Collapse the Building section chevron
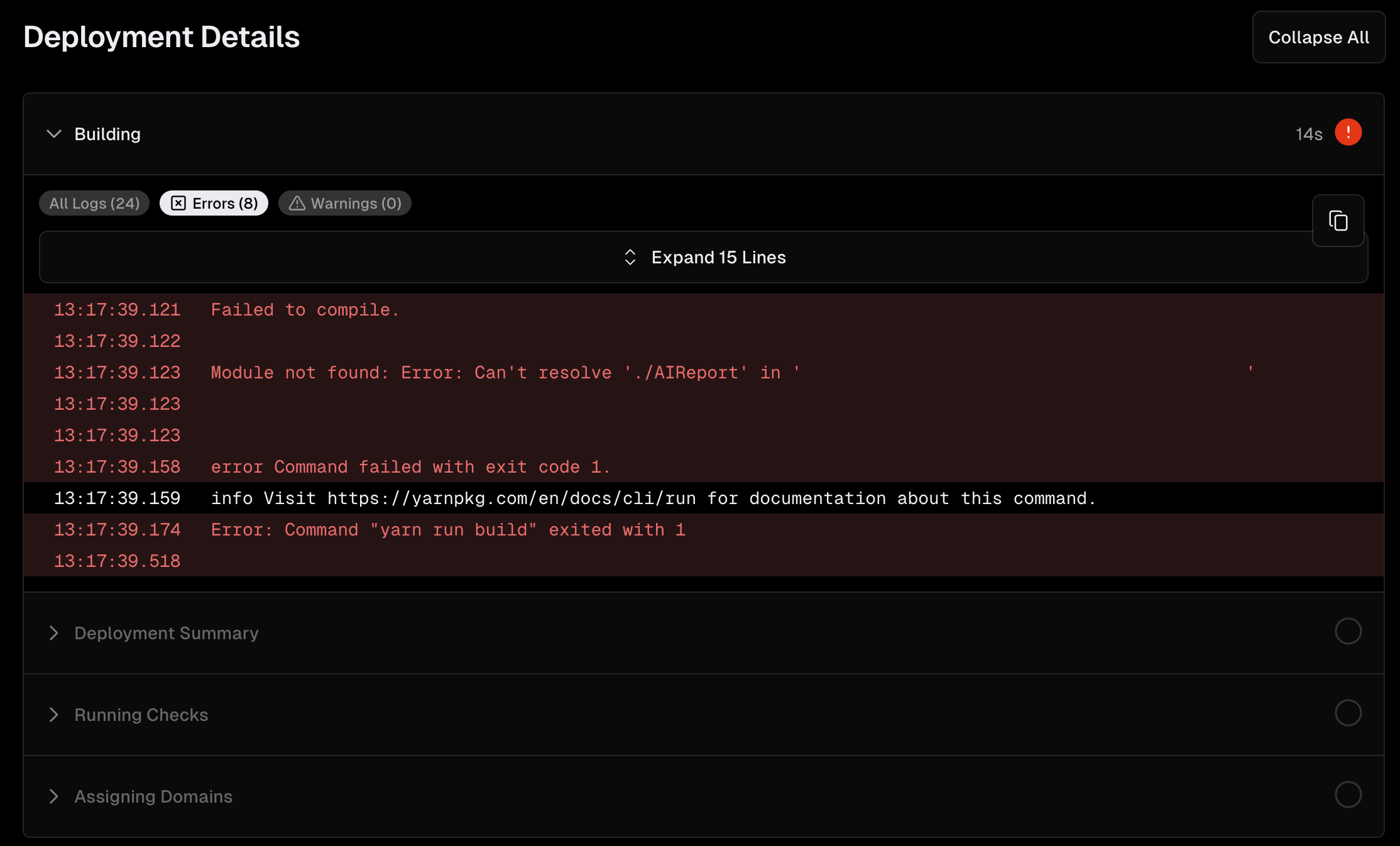 pyautogui.click(x=54, y=134)
